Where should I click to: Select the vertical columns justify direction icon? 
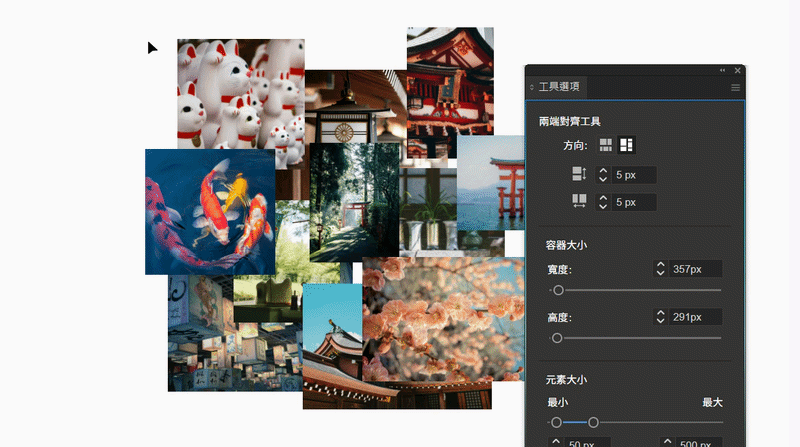pos(627,145)
